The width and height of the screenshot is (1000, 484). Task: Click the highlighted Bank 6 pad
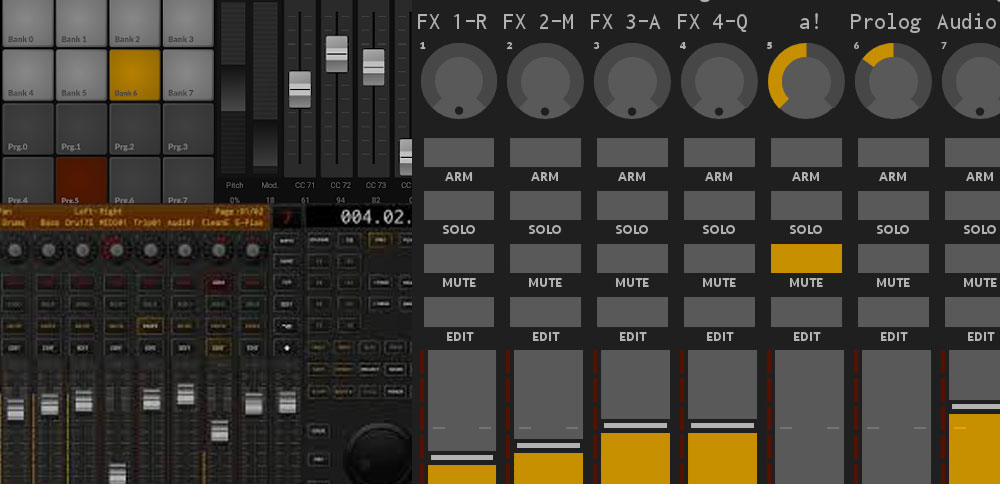click(135, 75)
